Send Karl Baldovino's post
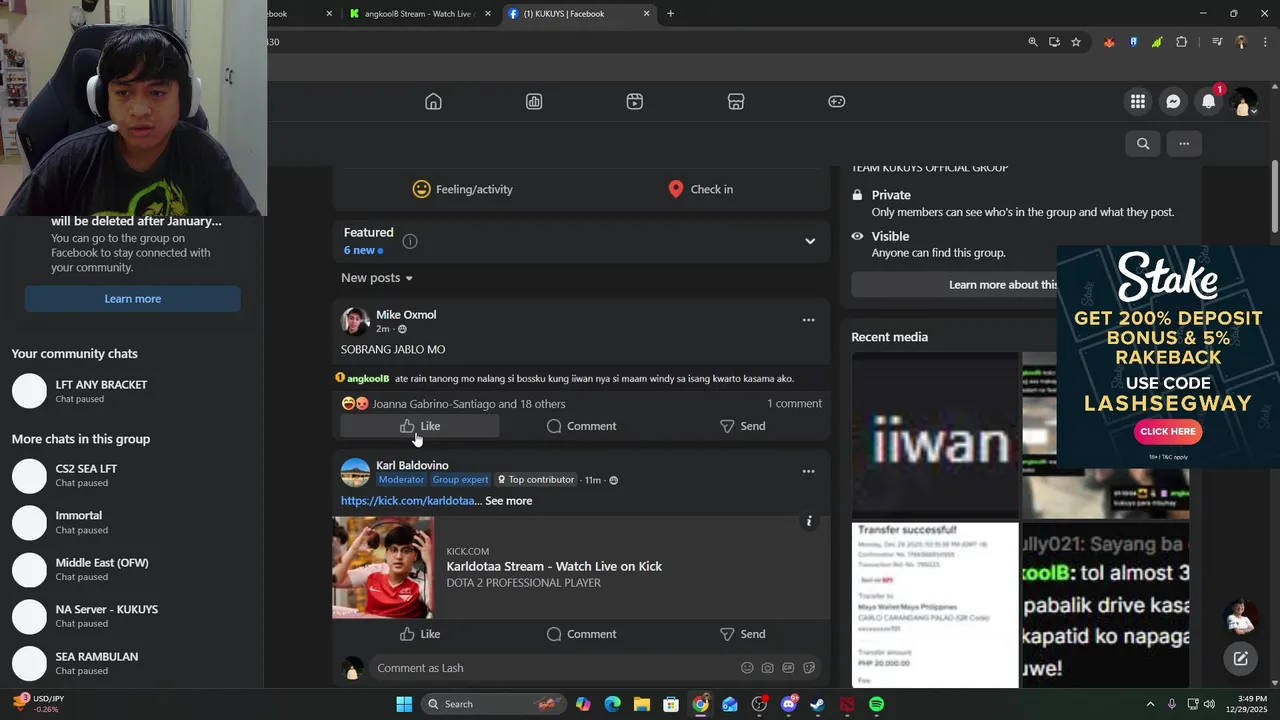The width and height of the screenshot is (1280, 720). tap(742, 634)
